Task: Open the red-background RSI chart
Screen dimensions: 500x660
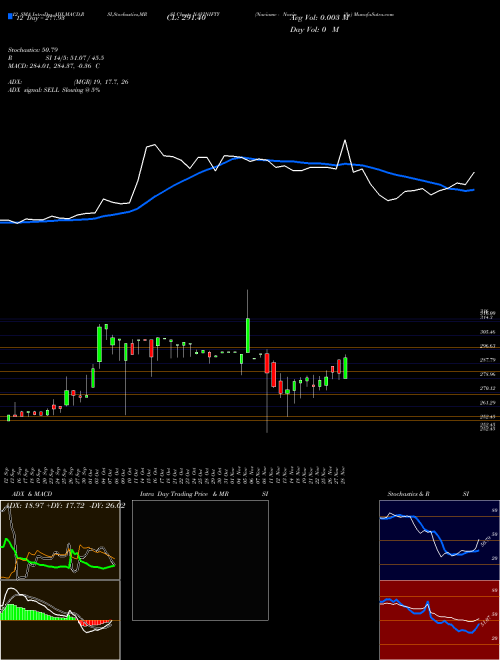Action: pyautogui.click(x=439, y=620)
